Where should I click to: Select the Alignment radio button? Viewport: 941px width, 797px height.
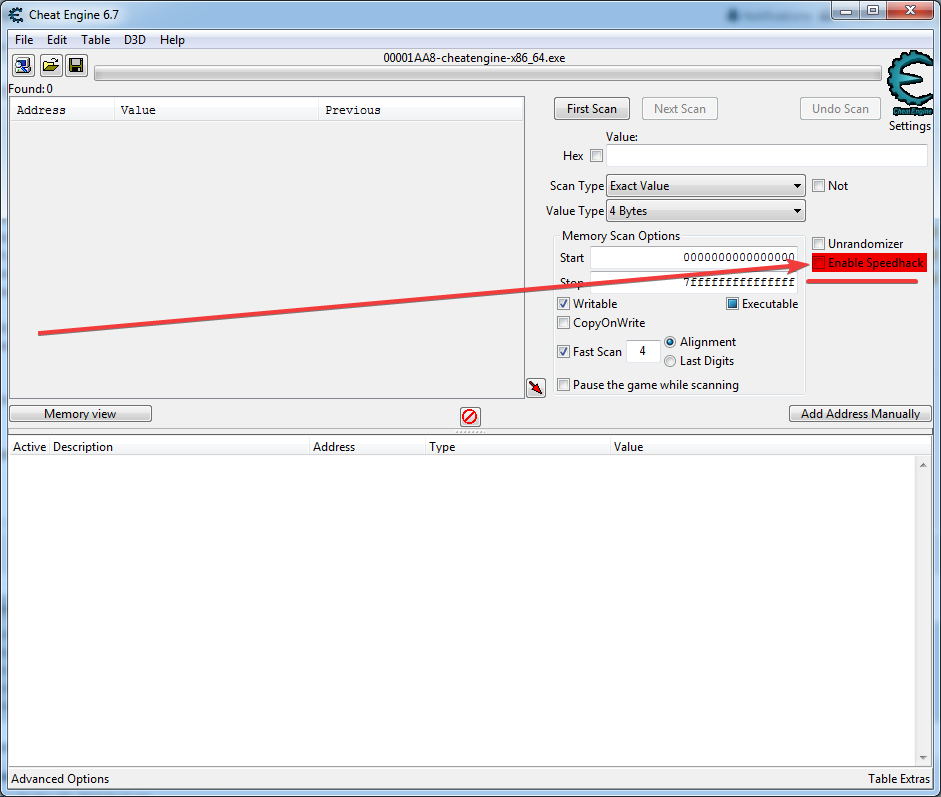click(670, 341)
